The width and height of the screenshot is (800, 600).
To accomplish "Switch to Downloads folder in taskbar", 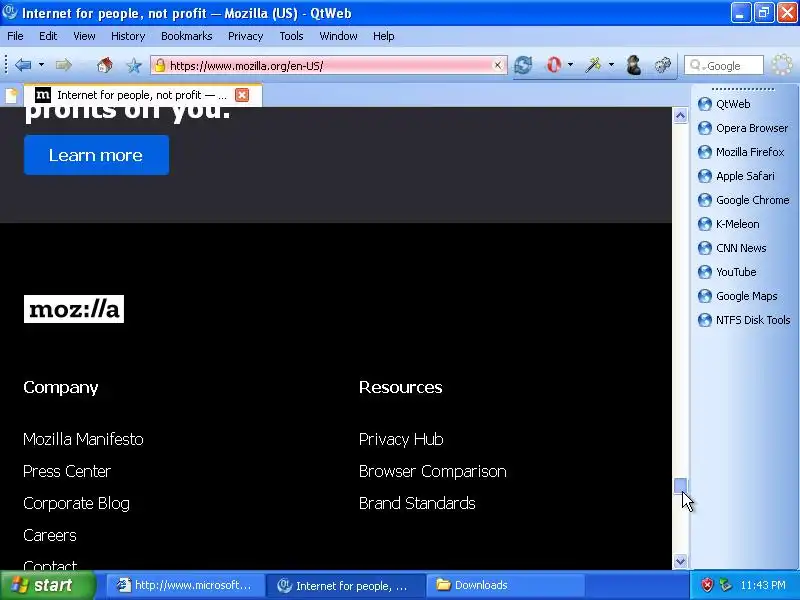I will (505, 585).
